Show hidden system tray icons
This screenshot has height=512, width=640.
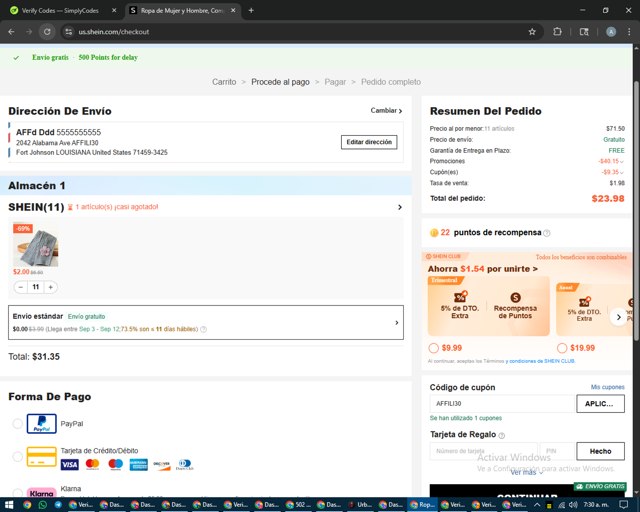click(x=537, y=505)
